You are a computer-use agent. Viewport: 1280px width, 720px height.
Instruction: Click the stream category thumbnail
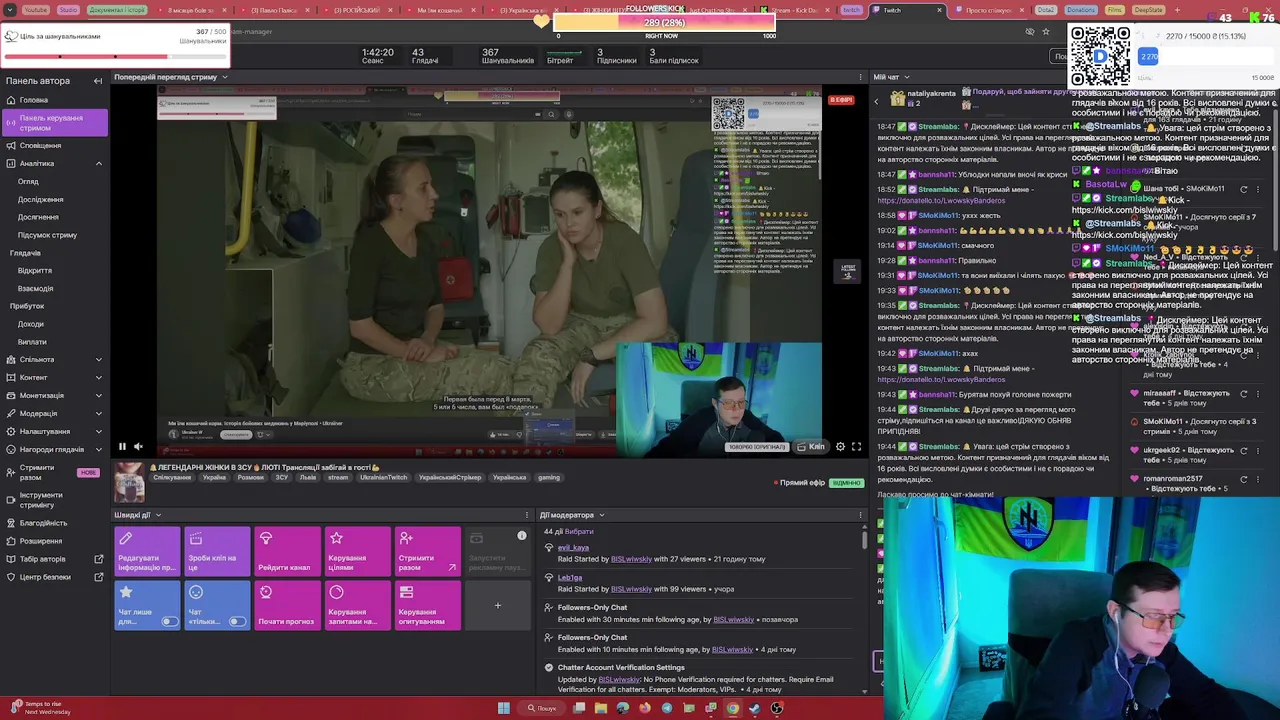click(129, 482)
